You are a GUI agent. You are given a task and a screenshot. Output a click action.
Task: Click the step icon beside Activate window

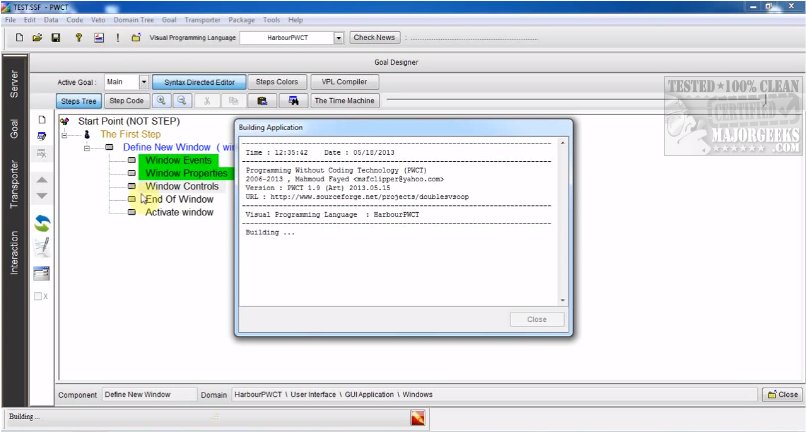point(132,212)
